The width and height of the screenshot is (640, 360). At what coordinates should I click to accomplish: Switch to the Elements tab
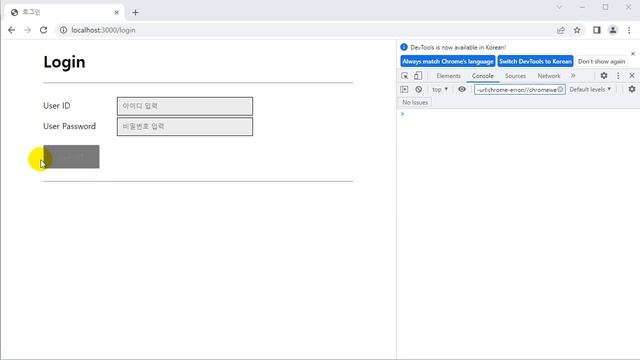(448, 76)
